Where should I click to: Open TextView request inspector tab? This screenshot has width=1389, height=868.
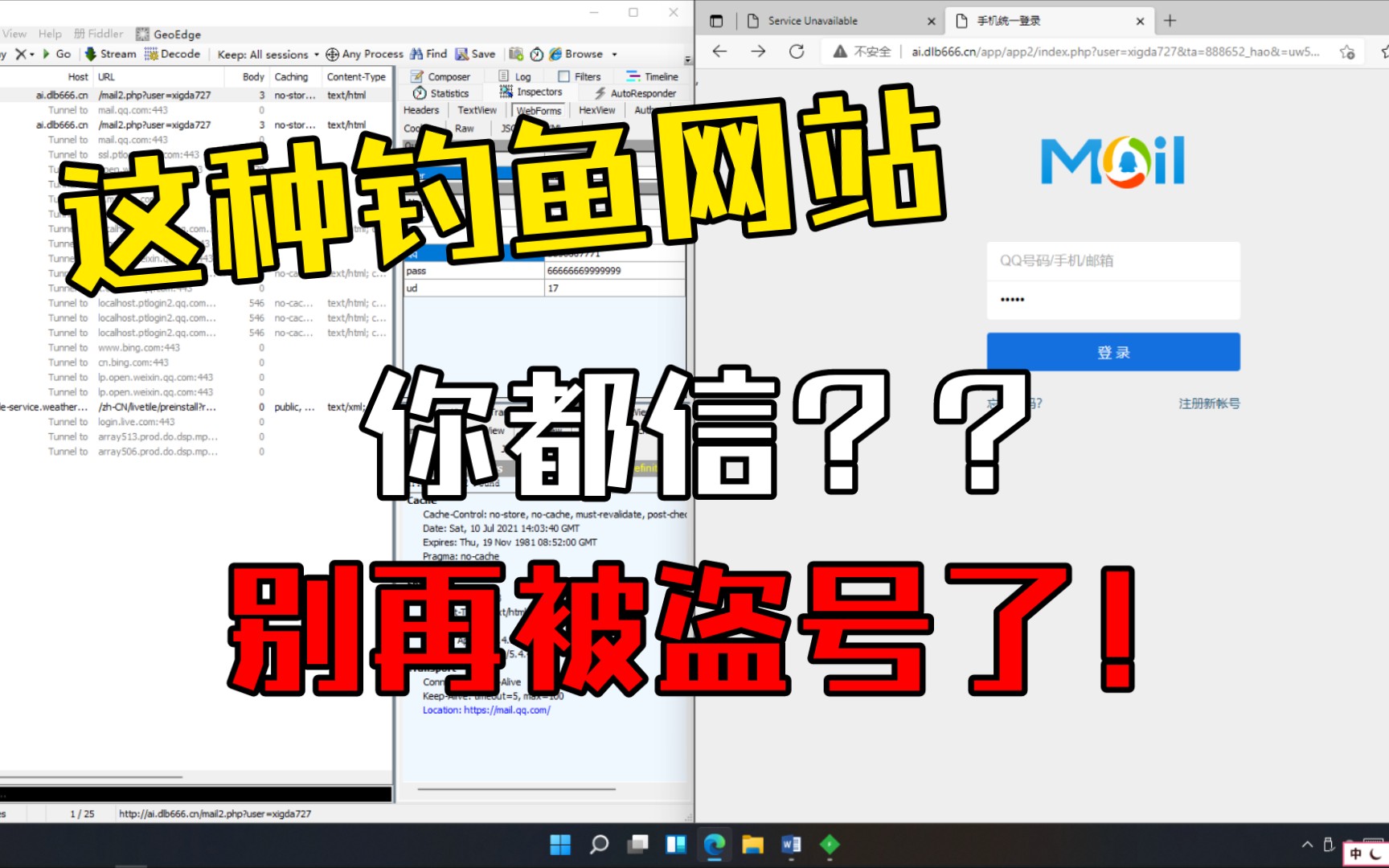(x=477, y=110)
